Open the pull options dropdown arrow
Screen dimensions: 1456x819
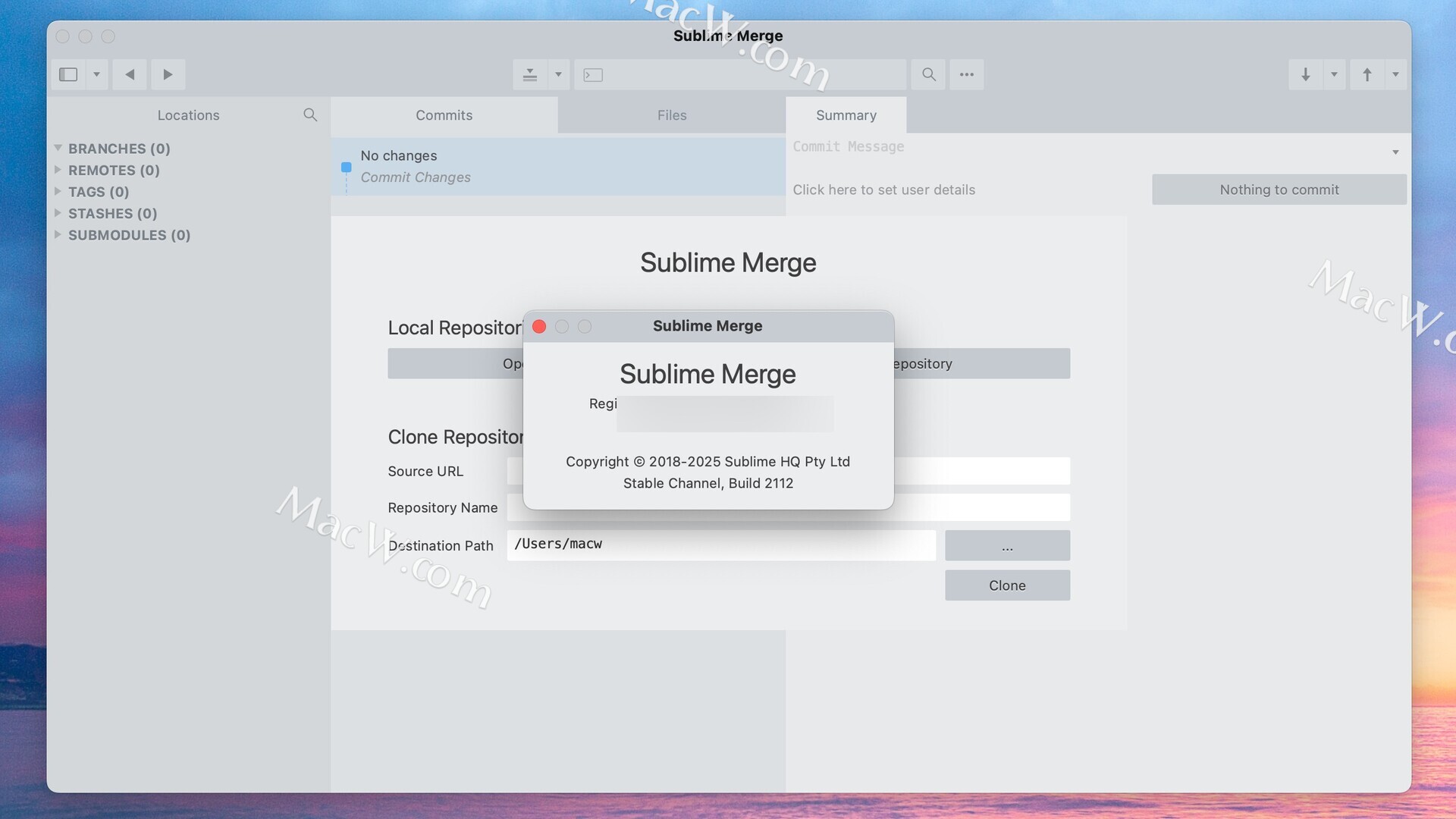point(1334,74)
